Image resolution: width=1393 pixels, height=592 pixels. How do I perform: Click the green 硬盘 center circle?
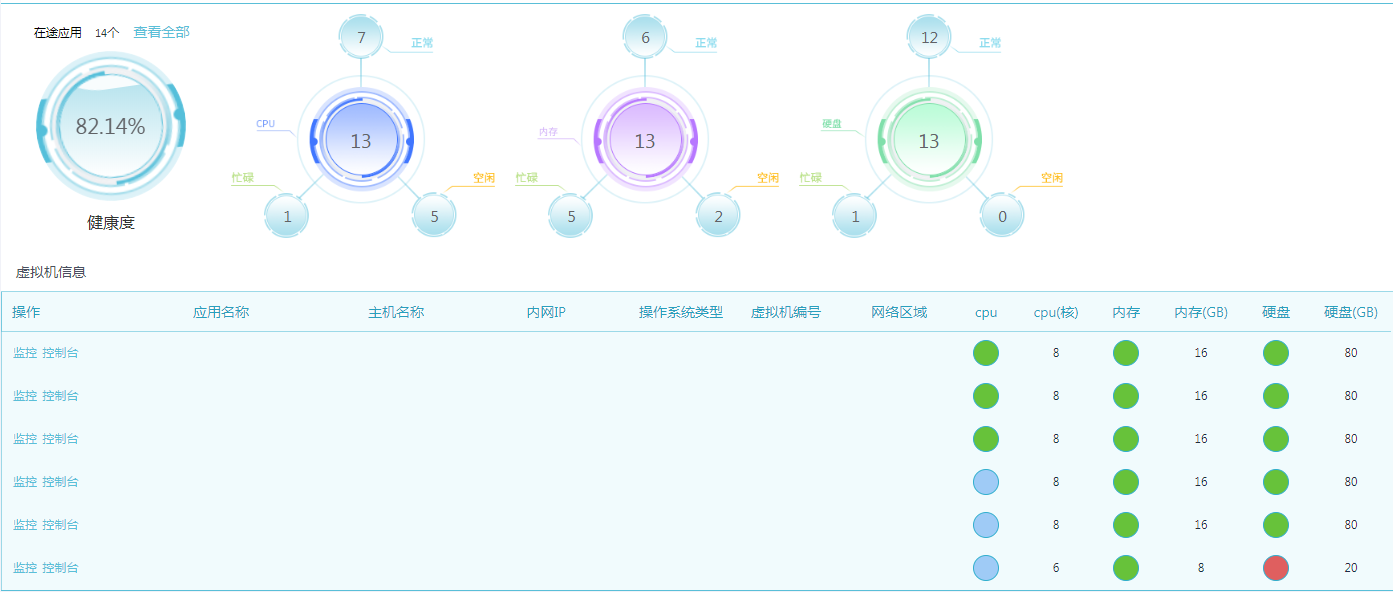point(929,141)
